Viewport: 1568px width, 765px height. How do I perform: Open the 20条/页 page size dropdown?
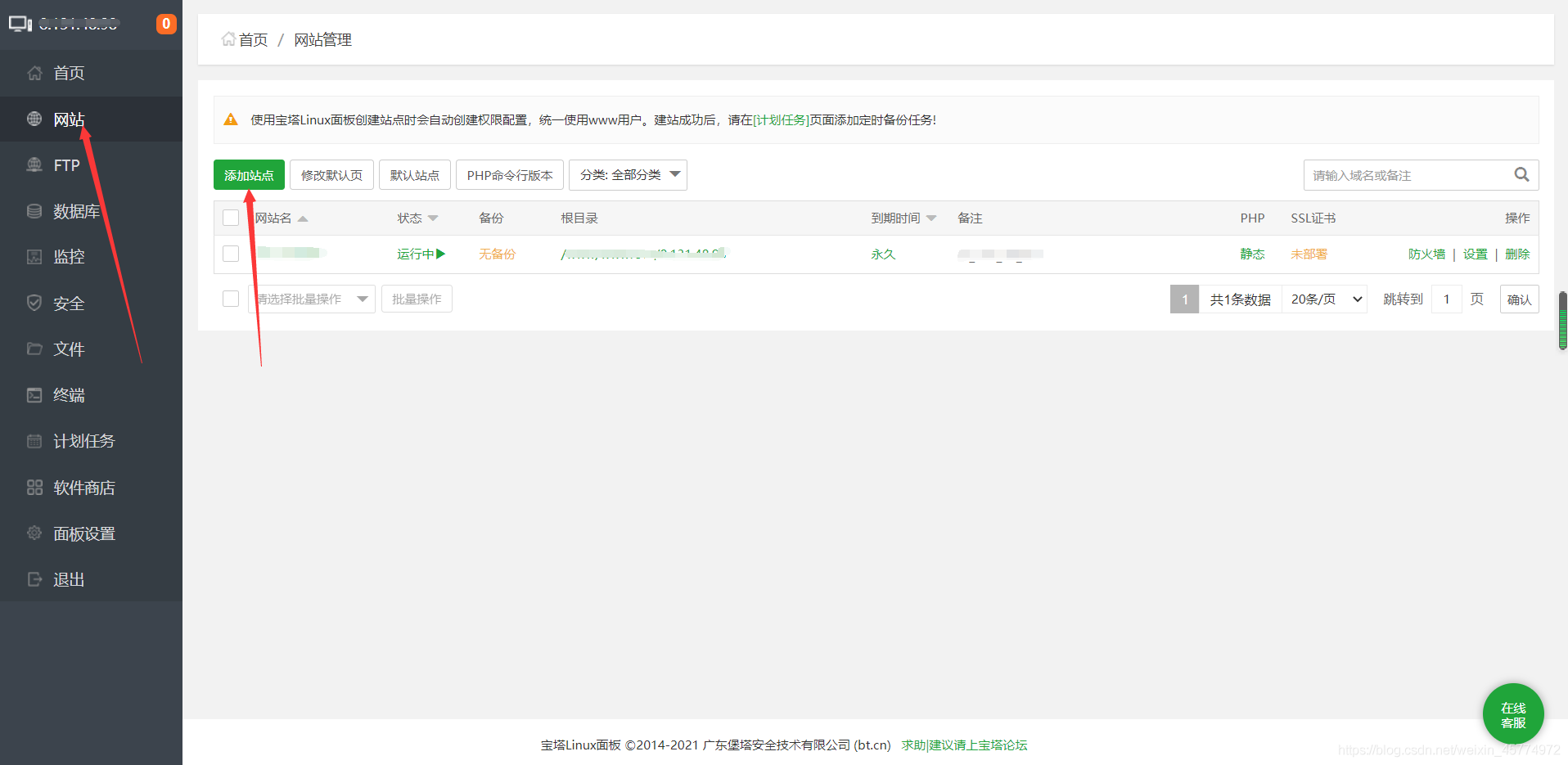[x=1323, y=299]
